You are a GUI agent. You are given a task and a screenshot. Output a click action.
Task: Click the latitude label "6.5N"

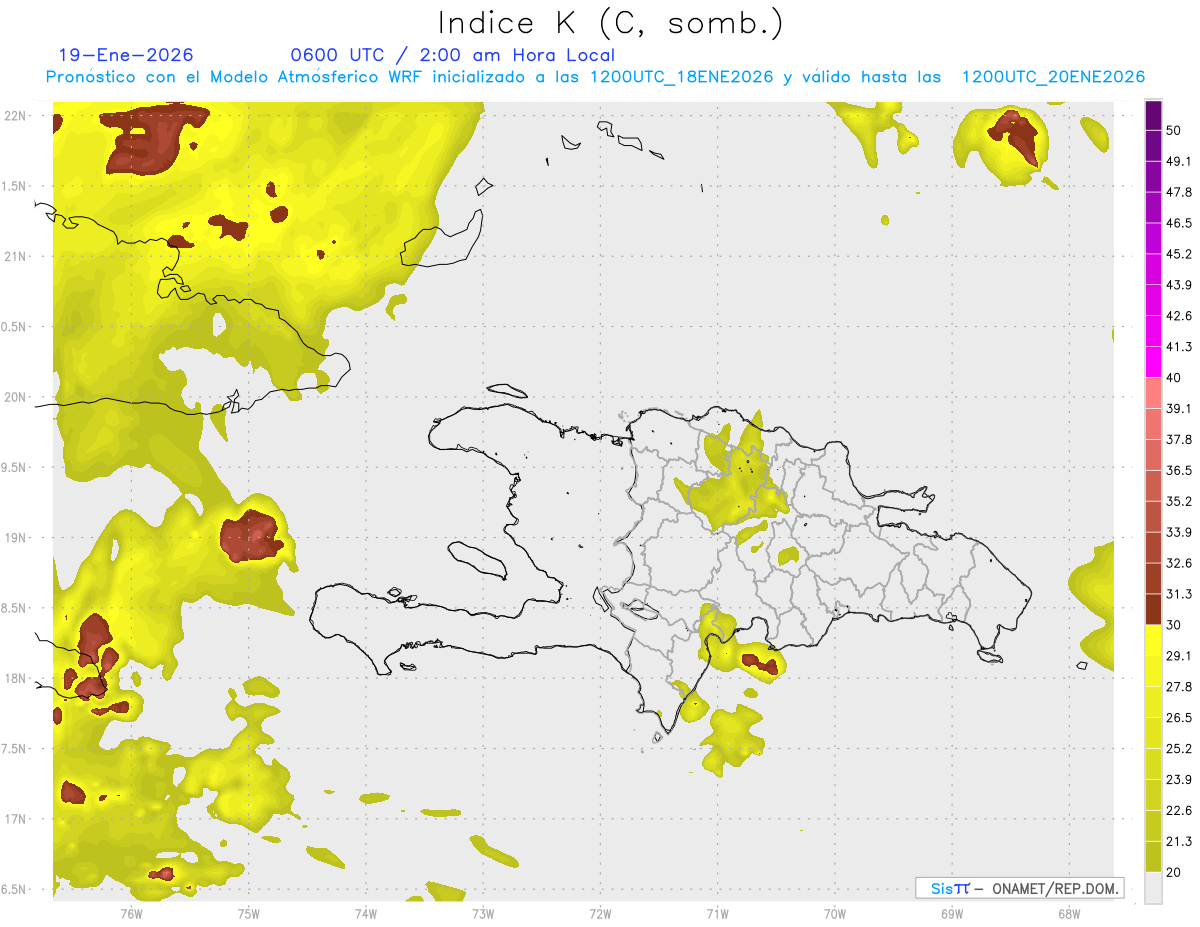tap(14, 890)
